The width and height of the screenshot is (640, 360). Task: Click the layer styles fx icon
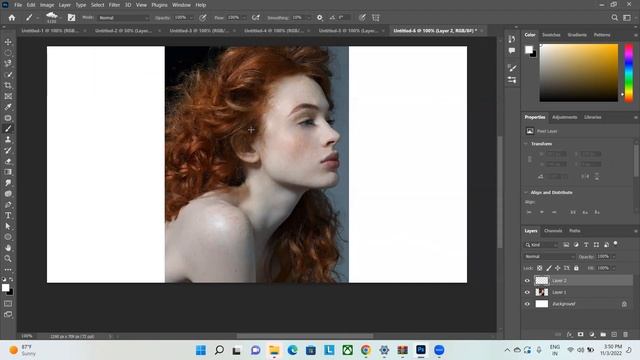point(569,334)
